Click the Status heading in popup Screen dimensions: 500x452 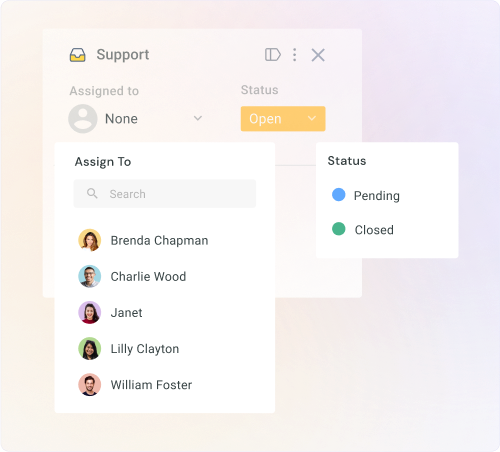tap(347, 161)
